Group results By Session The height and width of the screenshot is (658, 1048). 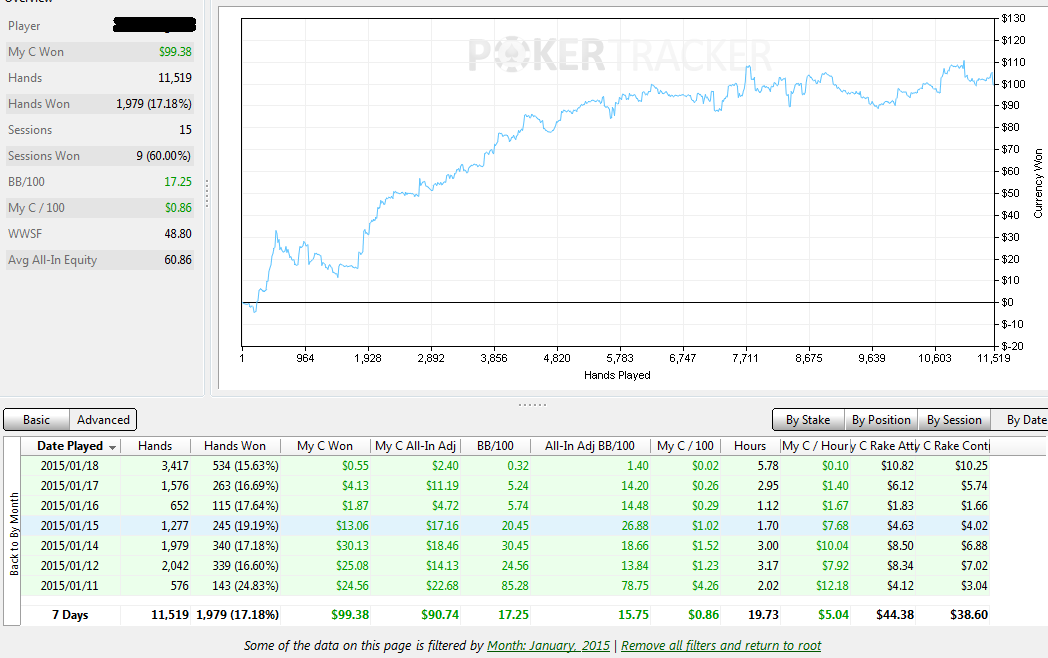[954, 420]
